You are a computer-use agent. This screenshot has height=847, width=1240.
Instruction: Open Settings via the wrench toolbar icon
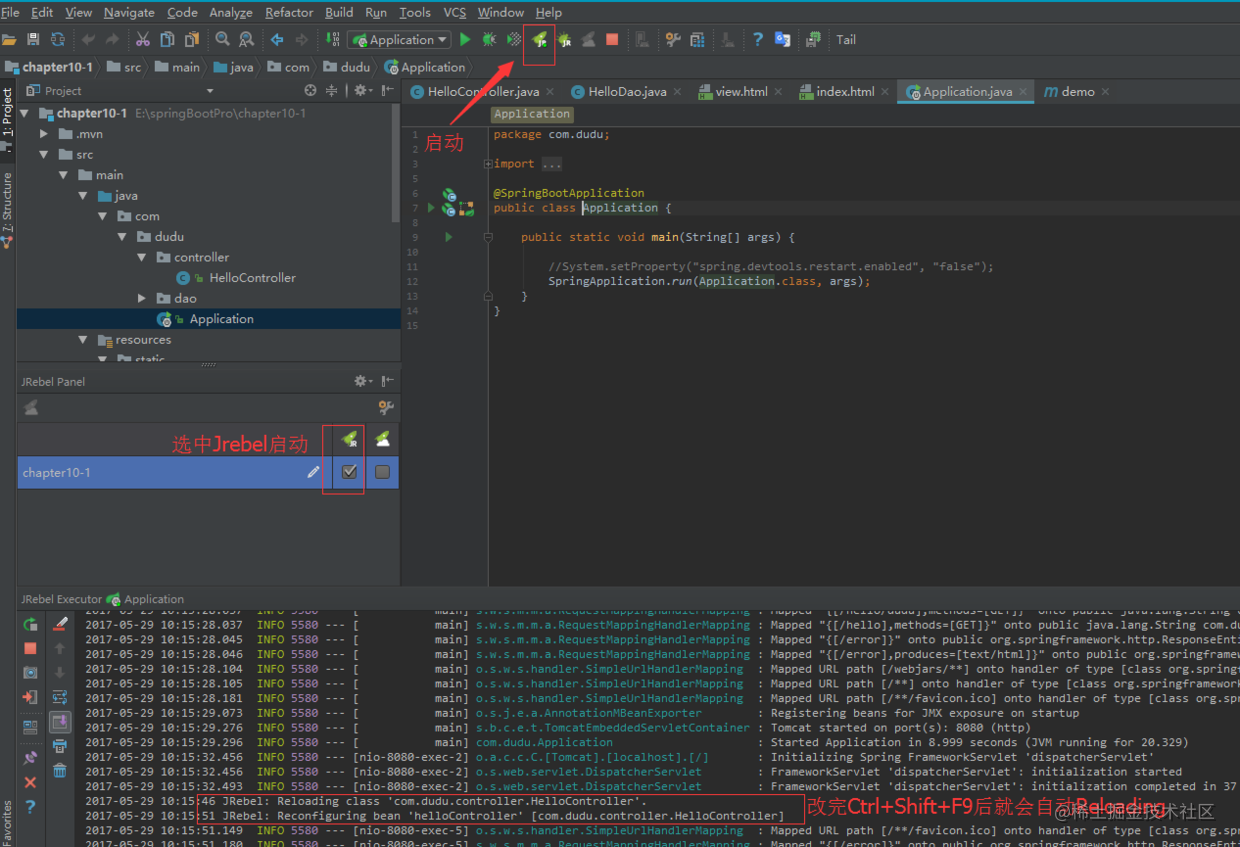(673, 40)
